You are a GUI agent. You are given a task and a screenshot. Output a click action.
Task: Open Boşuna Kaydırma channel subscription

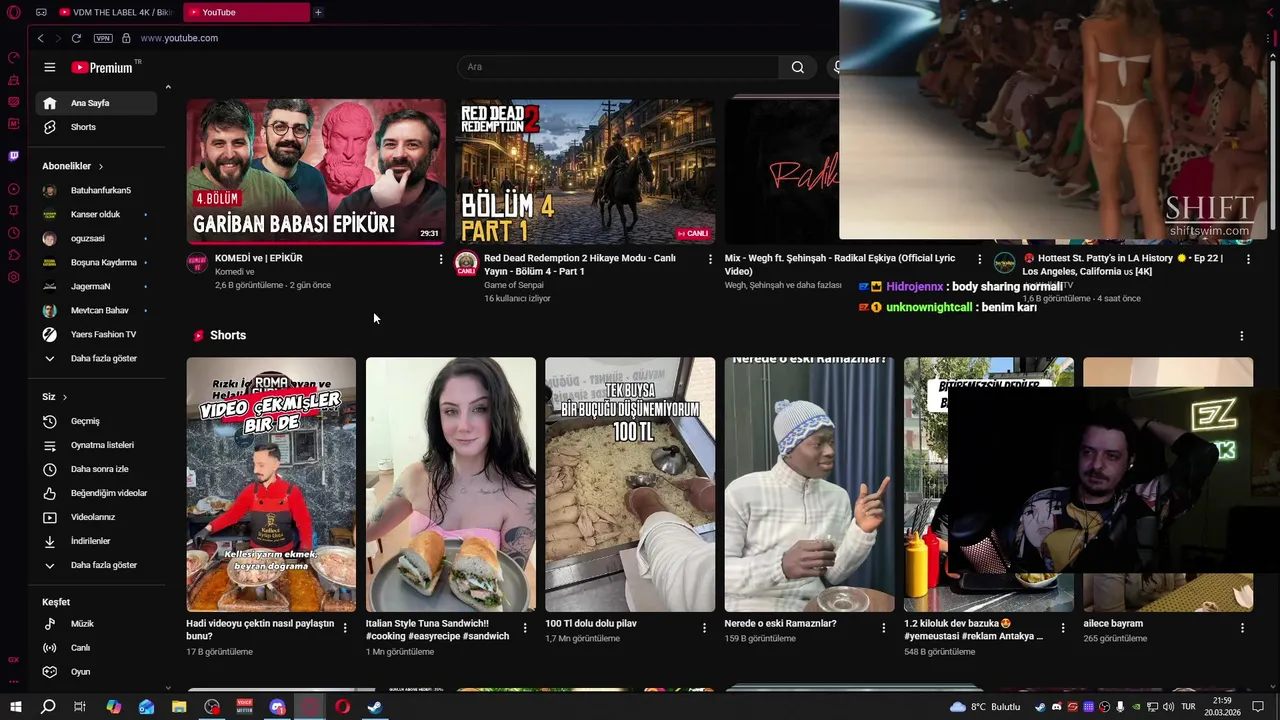[x=96, y=262]
